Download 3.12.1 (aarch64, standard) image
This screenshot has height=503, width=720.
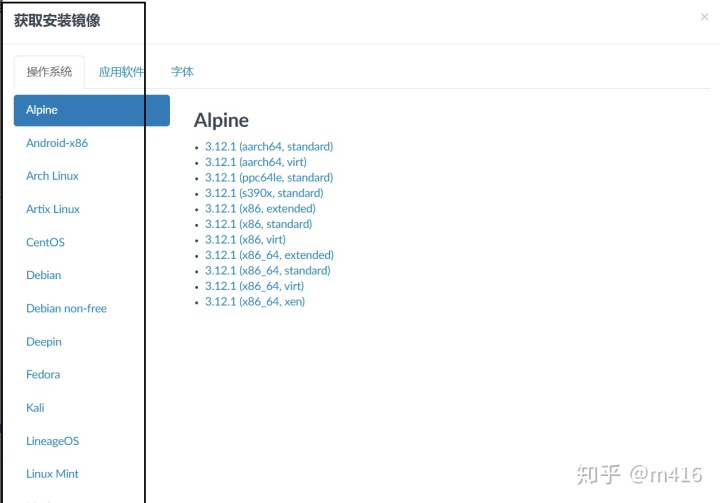pos(269,147)
